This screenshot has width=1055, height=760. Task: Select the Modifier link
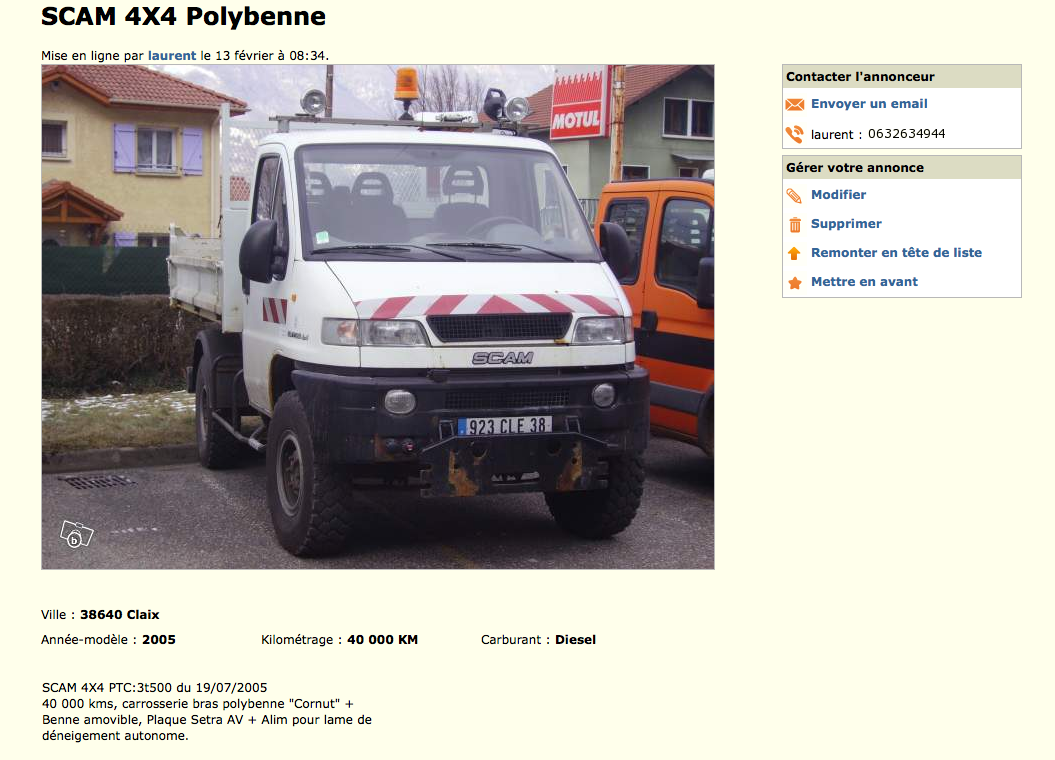838,194
